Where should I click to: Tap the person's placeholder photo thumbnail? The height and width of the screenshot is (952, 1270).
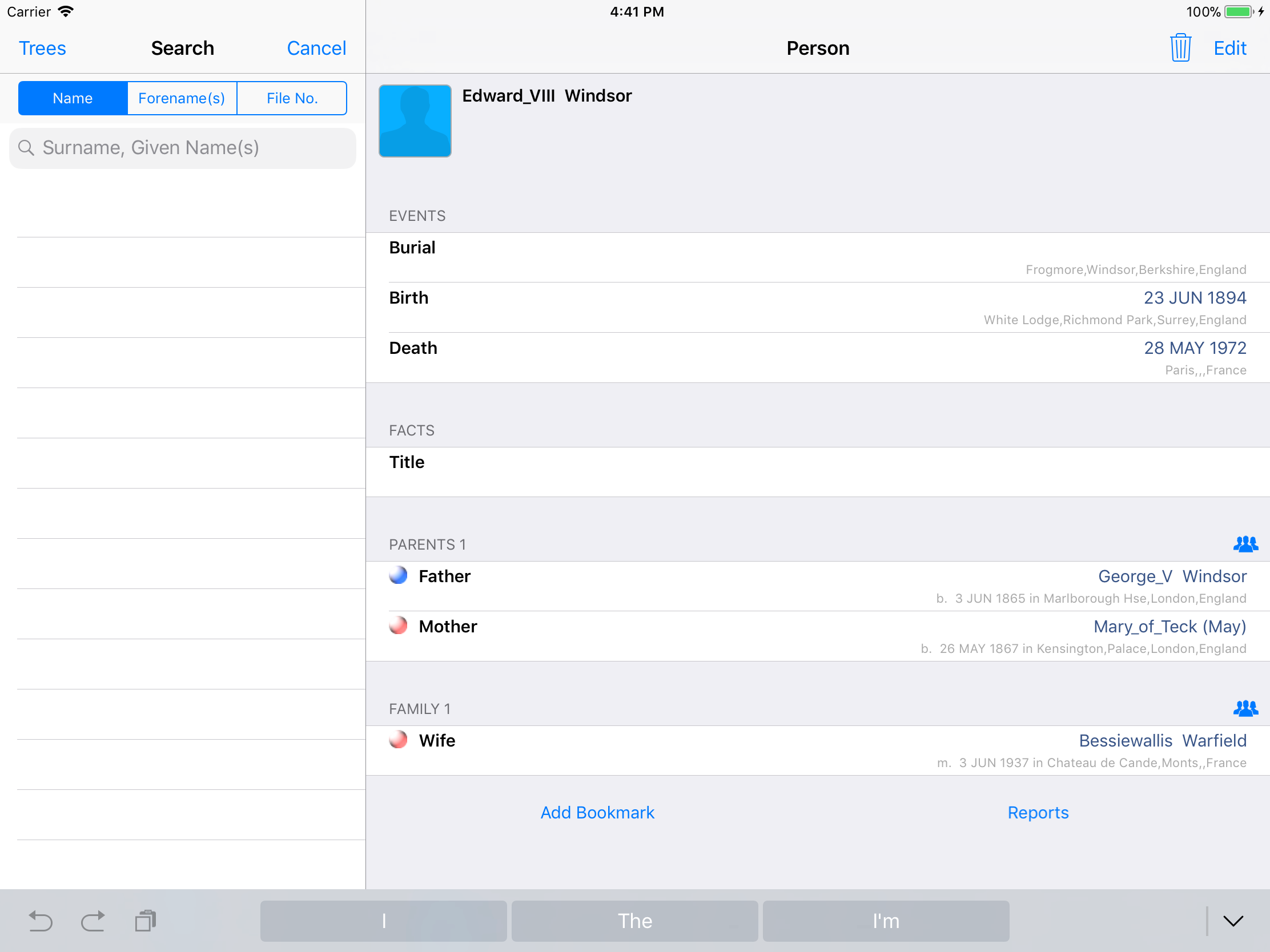pos(415,121)
